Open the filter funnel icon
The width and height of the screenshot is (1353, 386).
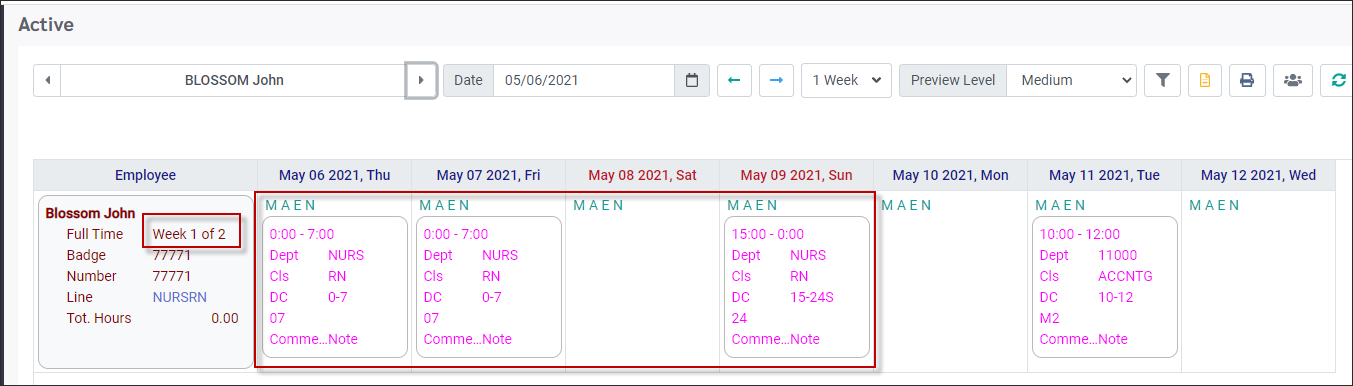click(x=1163, y=80)
